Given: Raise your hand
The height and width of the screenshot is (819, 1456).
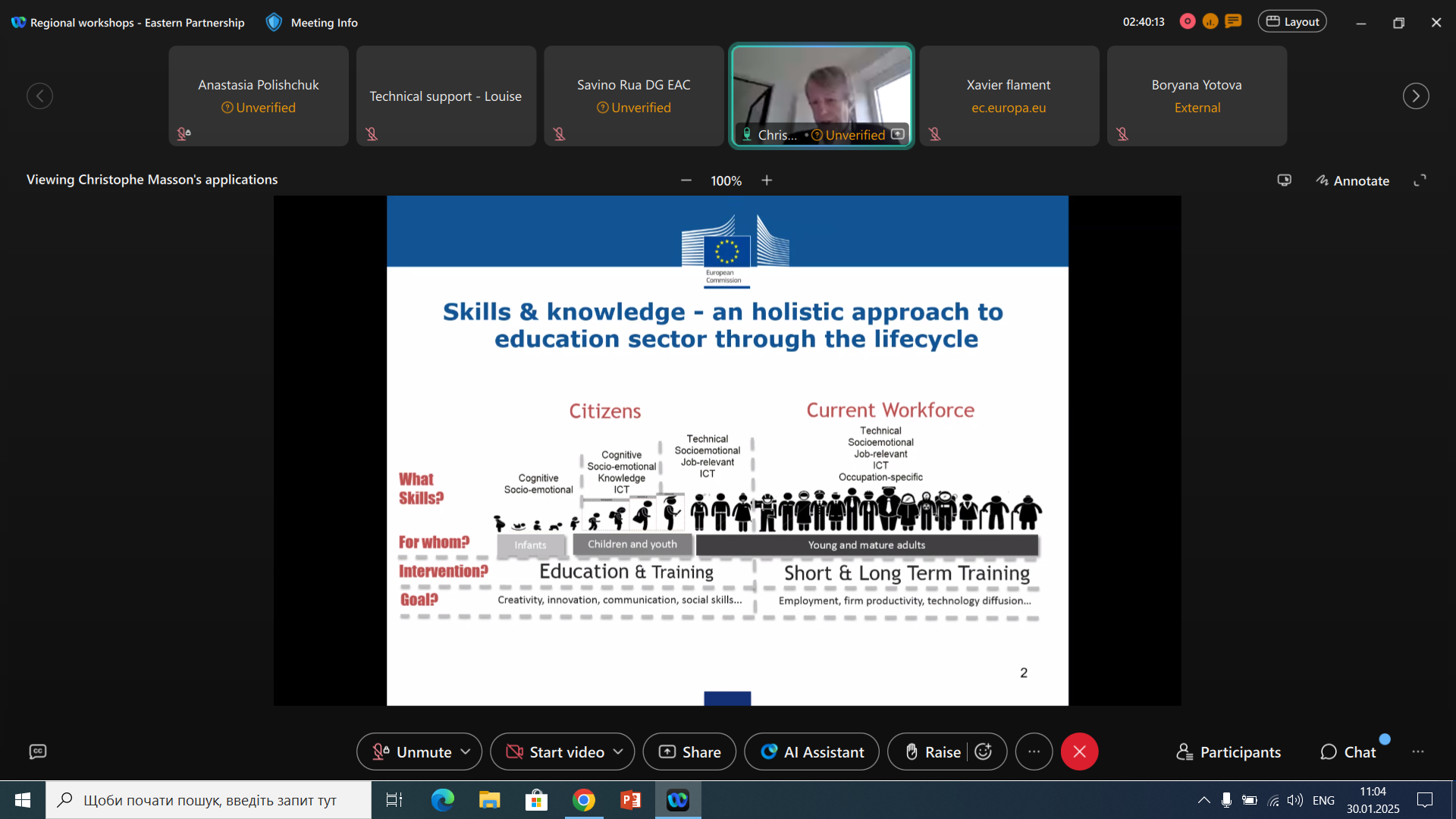Looking at the screenshot, I should click(934, 752).
